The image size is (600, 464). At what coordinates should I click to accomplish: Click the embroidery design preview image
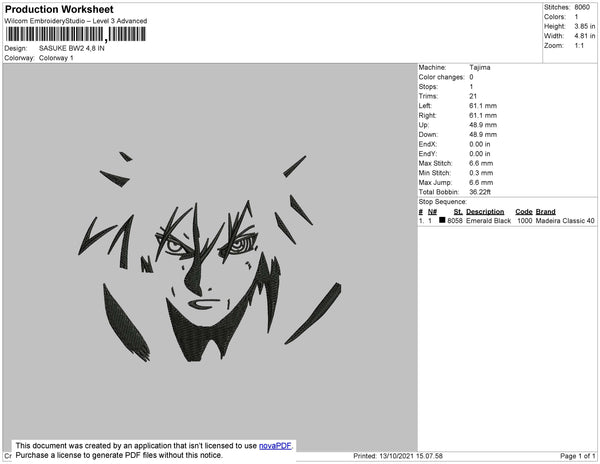pos(210,257)
